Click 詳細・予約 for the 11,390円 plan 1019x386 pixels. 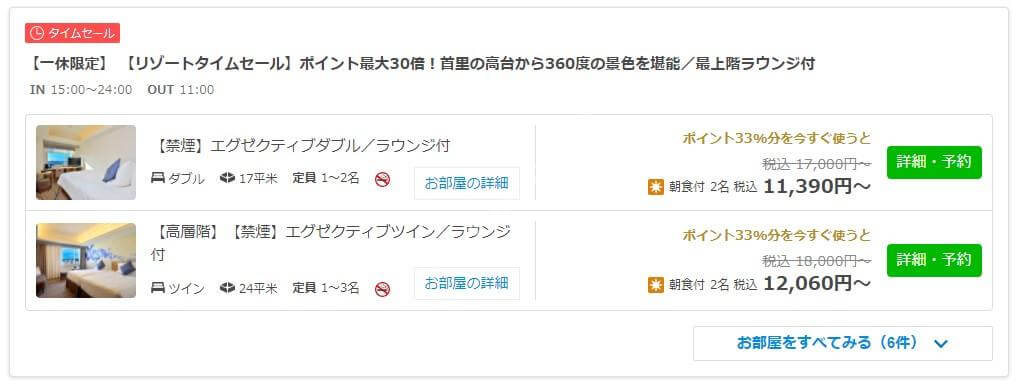(x=935, y=162)
